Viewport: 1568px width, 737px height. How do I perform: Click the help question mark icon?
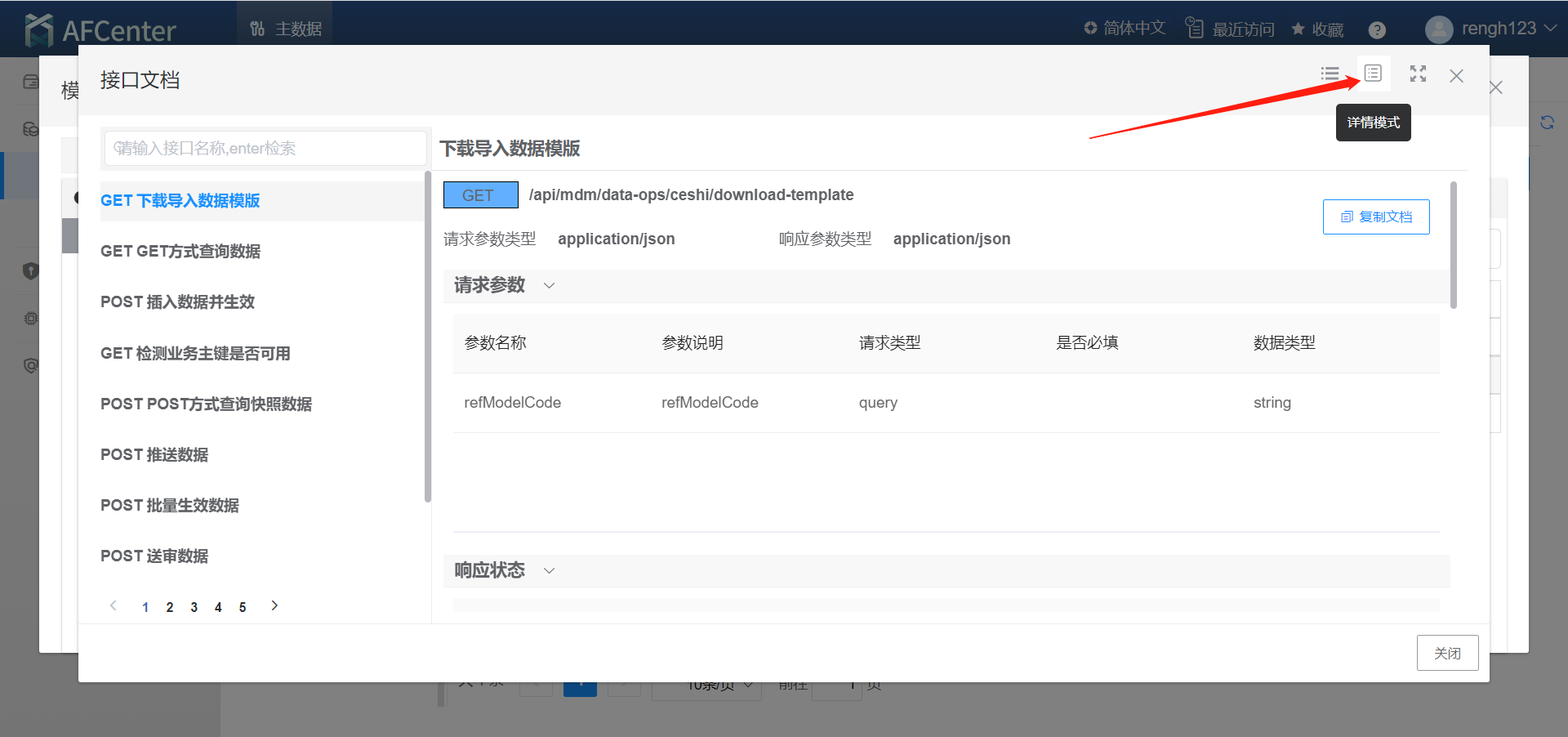(x=1377, y=30)
